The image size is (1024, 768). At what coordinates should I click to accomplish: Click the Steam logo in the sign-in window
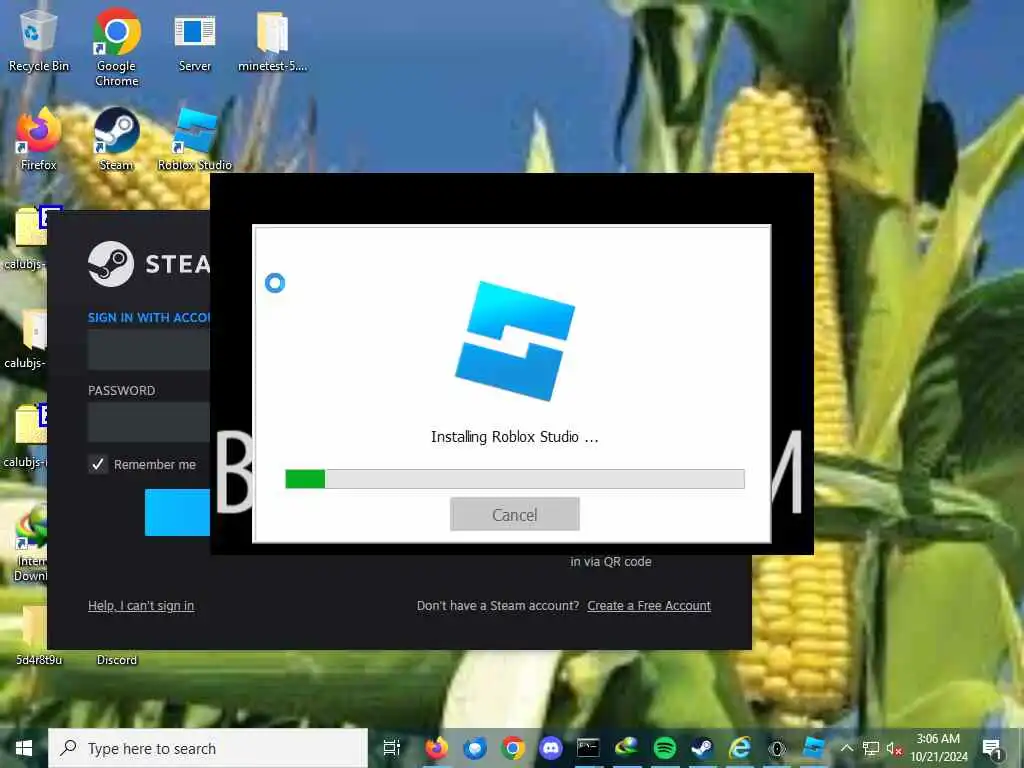click(x=111, y=264)
